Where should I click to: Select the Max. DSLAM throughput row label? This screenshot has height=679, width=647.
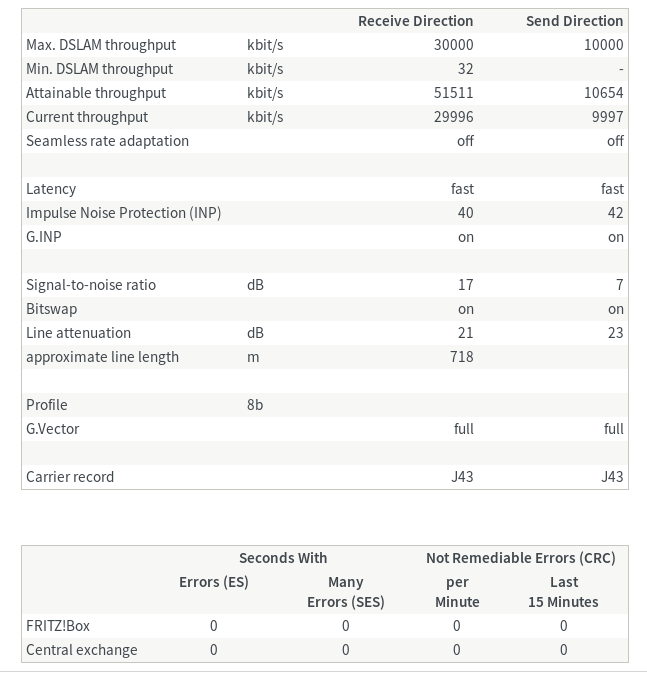click(x=101, y=45)
